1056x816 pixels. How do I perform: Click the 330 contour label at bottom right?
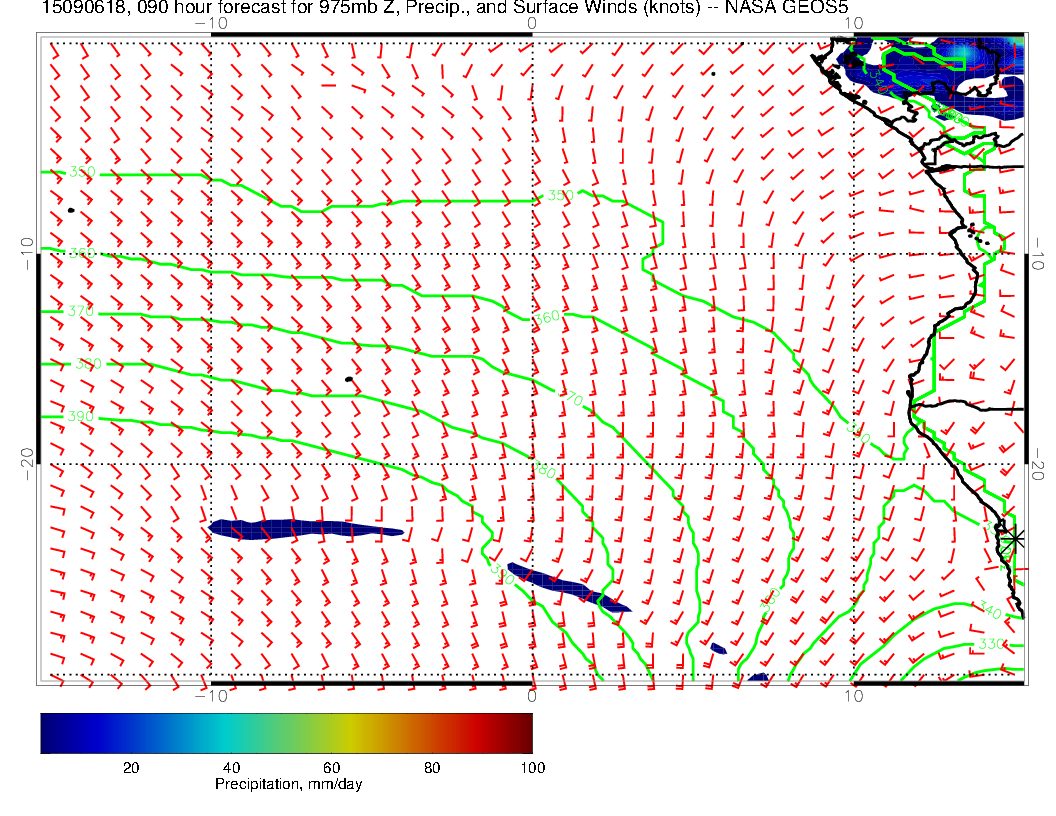pos(991,643)
